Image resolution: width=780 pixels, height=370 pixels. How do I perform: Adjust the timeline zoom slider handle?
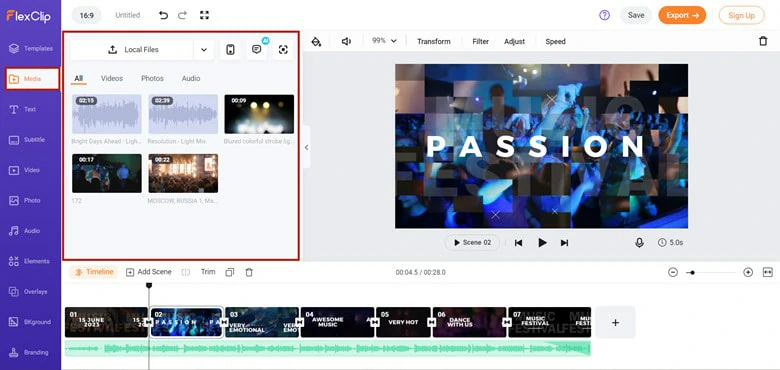(692, 273)
